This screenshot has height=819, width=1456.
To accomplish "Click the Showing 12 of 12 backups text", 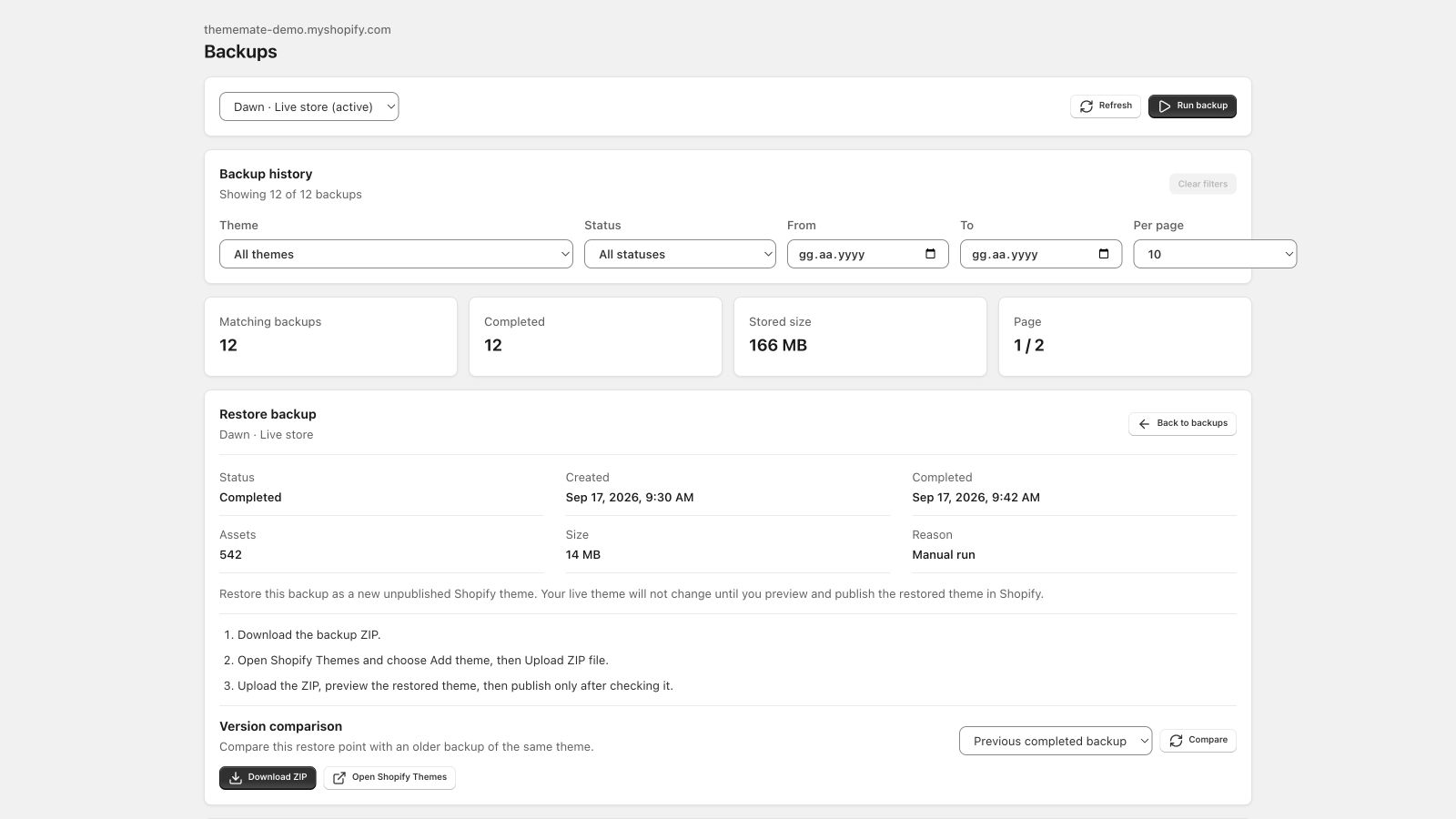I will click(290, 194).
